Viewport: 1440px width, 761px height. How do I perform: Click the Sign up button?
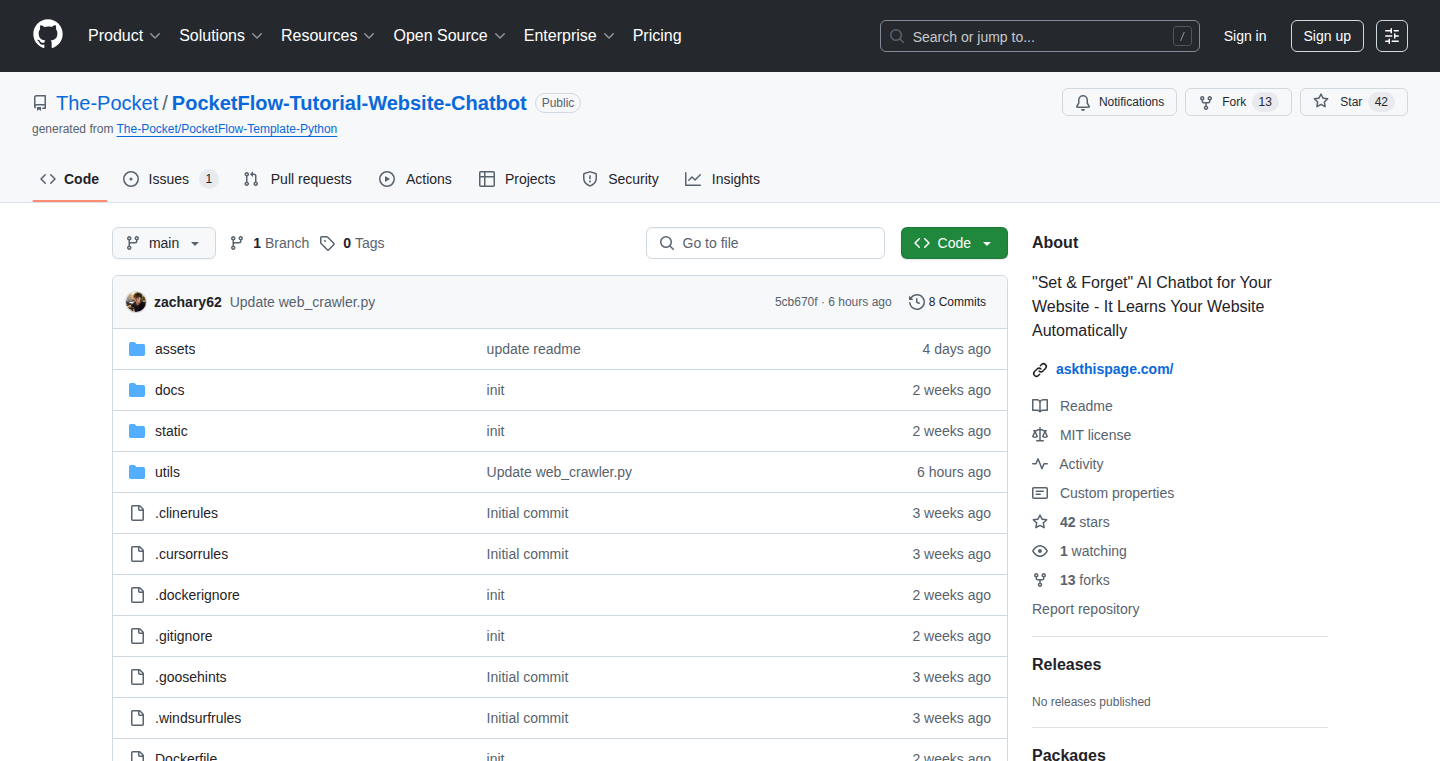click(x=1327, y=36)
